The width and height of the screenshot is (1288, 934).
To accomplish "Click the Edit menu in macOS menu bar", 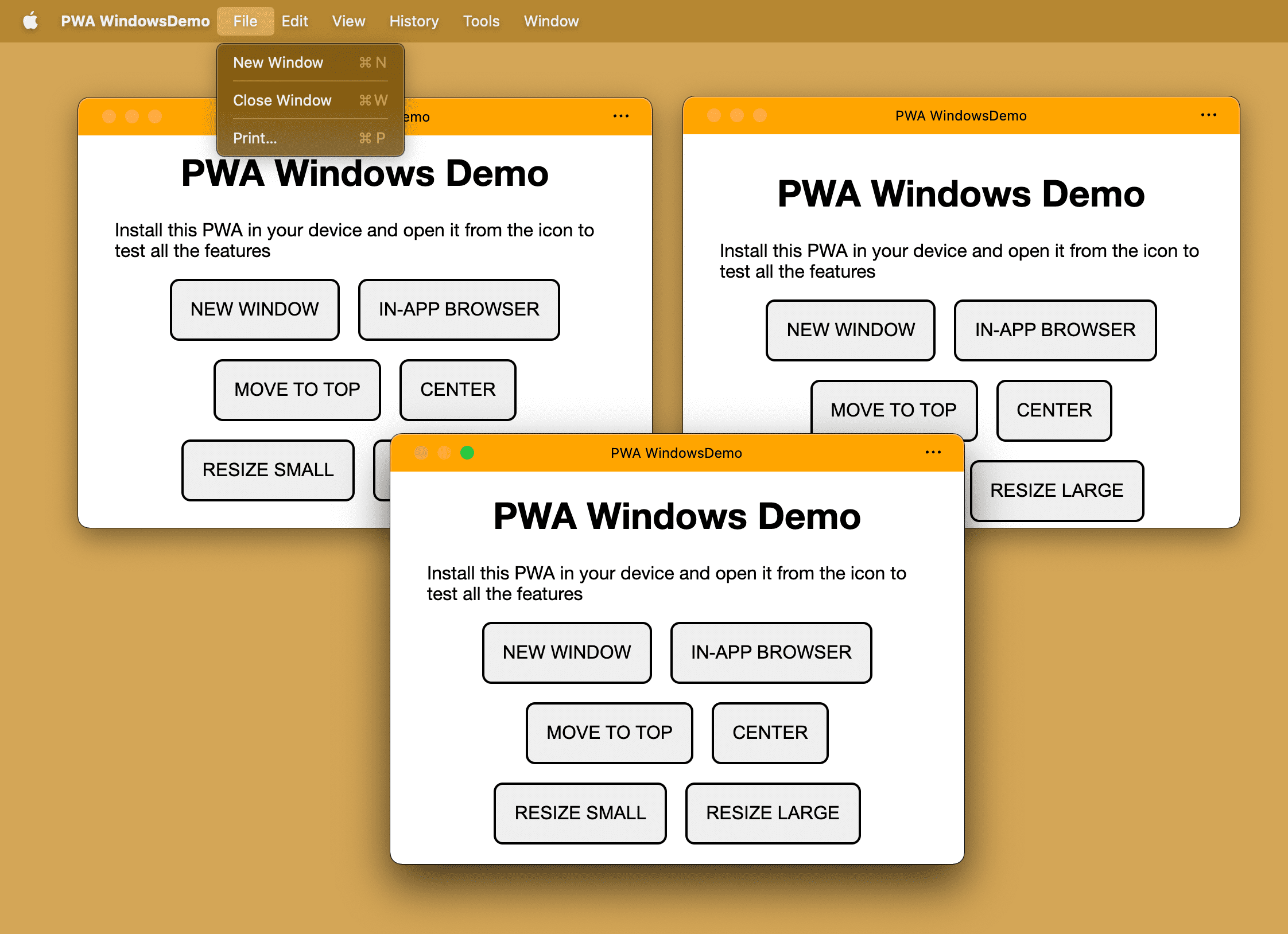I will coord(294,20).
